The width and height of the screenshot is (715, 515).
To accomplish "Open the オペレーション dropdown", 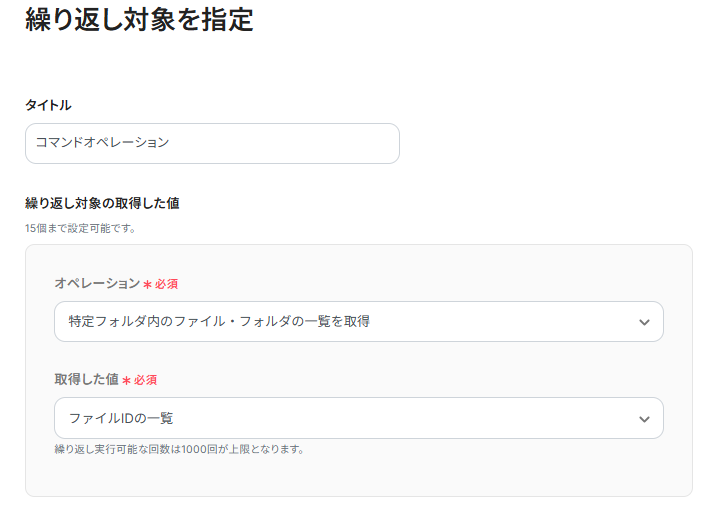I will point(358,322).
